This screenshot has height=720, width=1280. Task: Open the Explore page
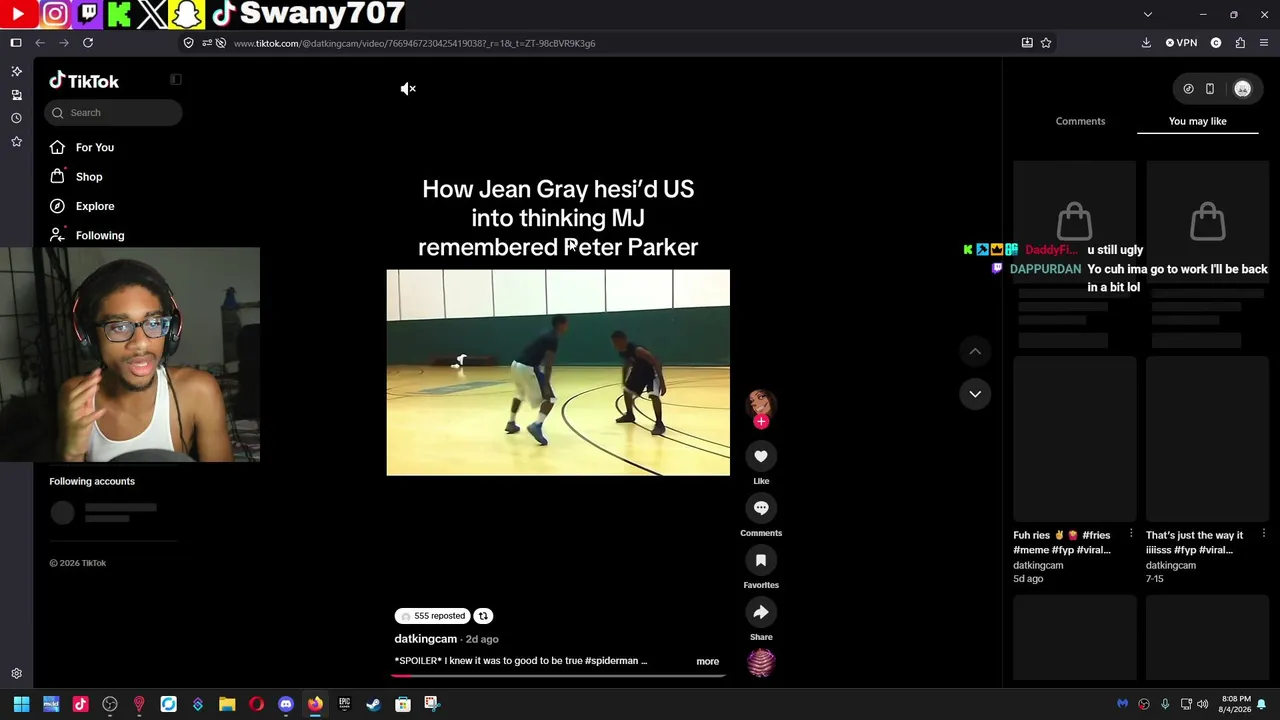tap(95, 206)
